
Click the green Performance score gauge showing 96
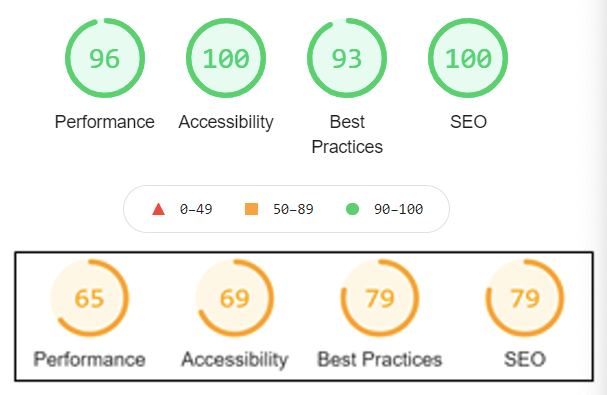pos(105,58)
